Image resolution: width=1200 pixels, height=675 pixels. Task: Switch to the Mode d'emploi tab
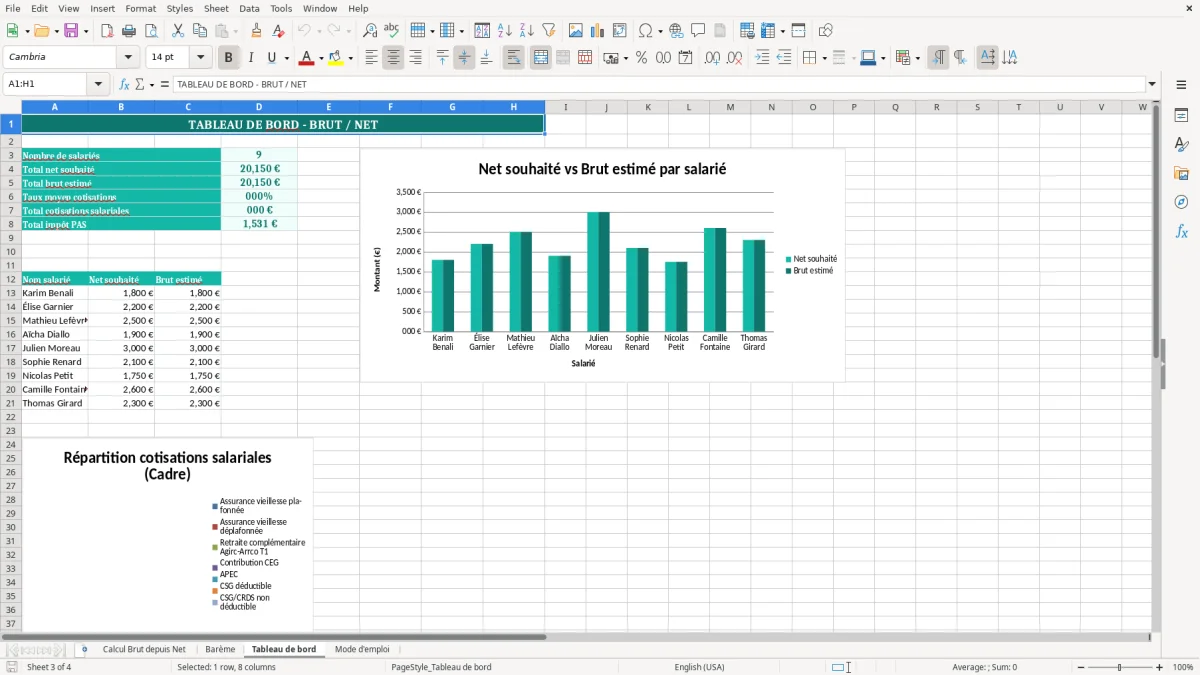click(x=362, y=649)
